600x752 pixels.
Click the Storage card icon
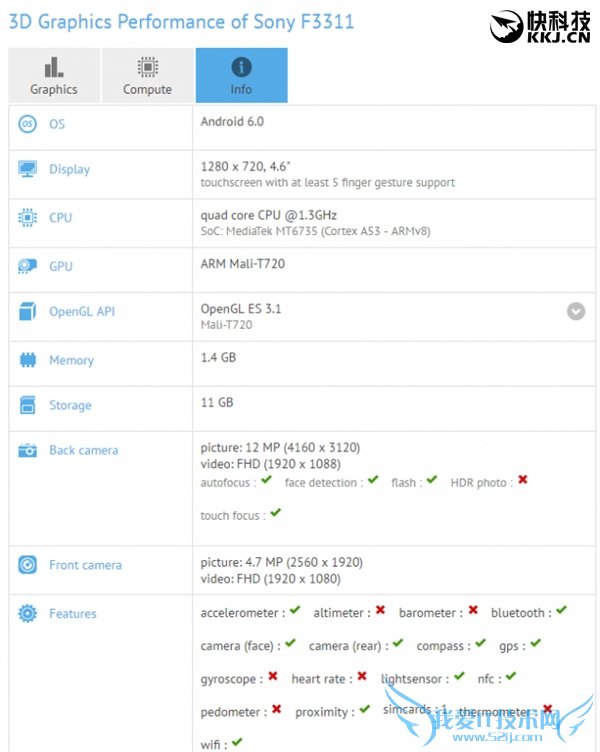27,405
